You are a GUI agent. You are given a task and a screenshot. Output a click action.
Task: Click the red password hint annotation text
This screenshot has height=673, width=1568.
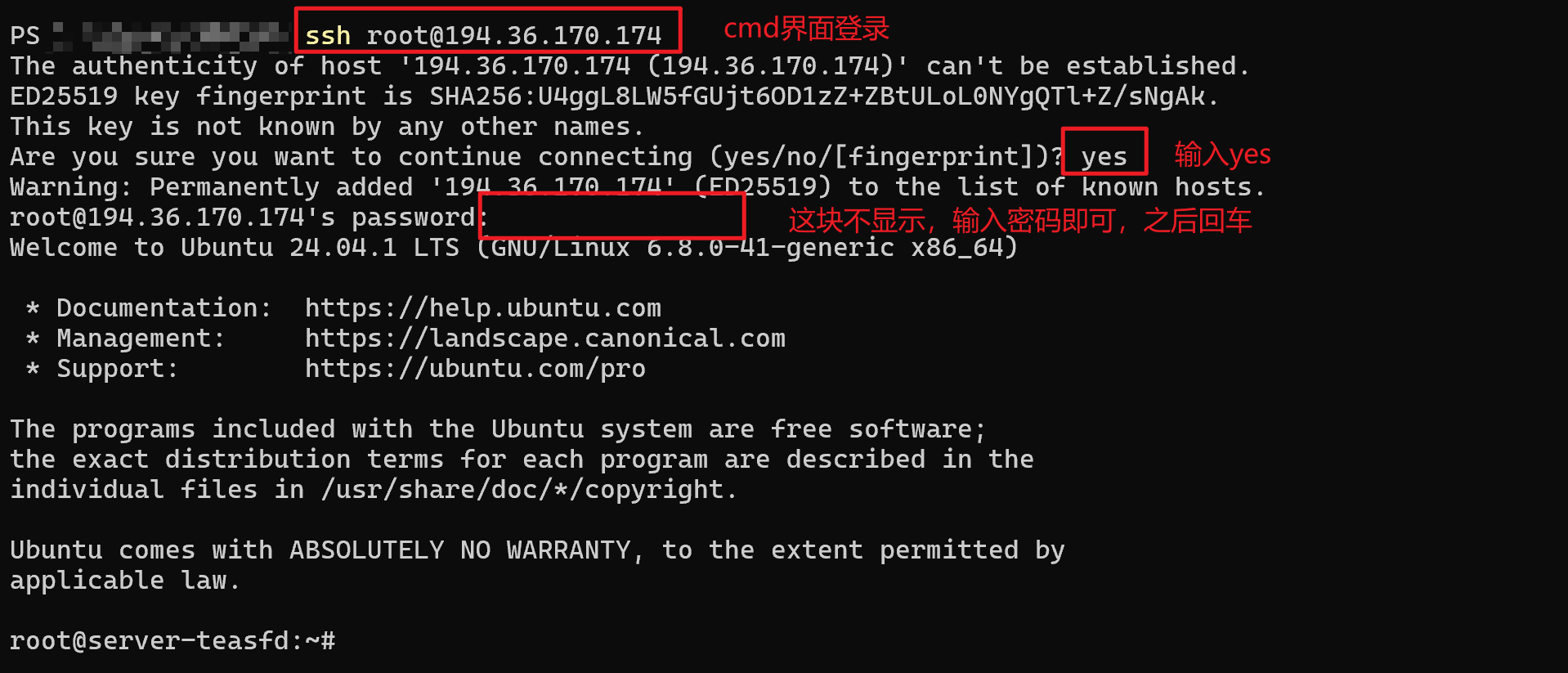1019,221
